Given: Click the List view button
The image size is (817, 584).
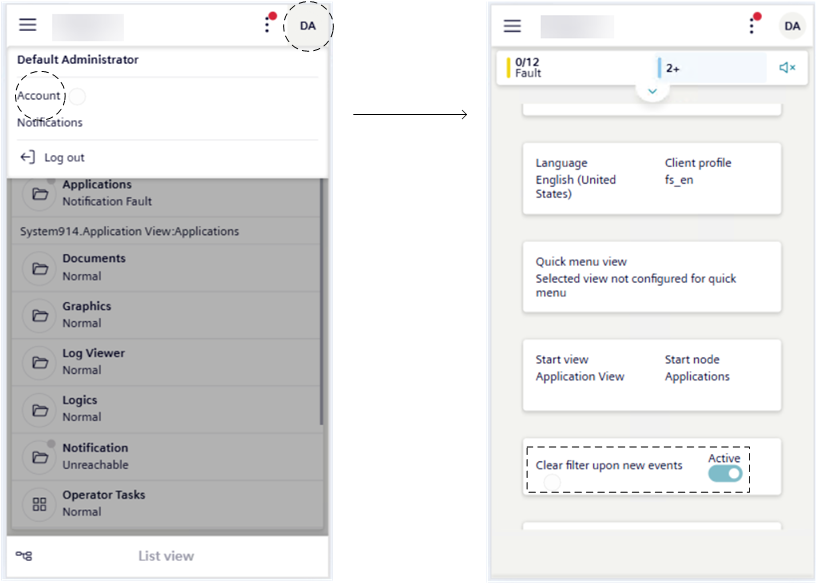Looking at the screenshot, I should tap(166, 556).
